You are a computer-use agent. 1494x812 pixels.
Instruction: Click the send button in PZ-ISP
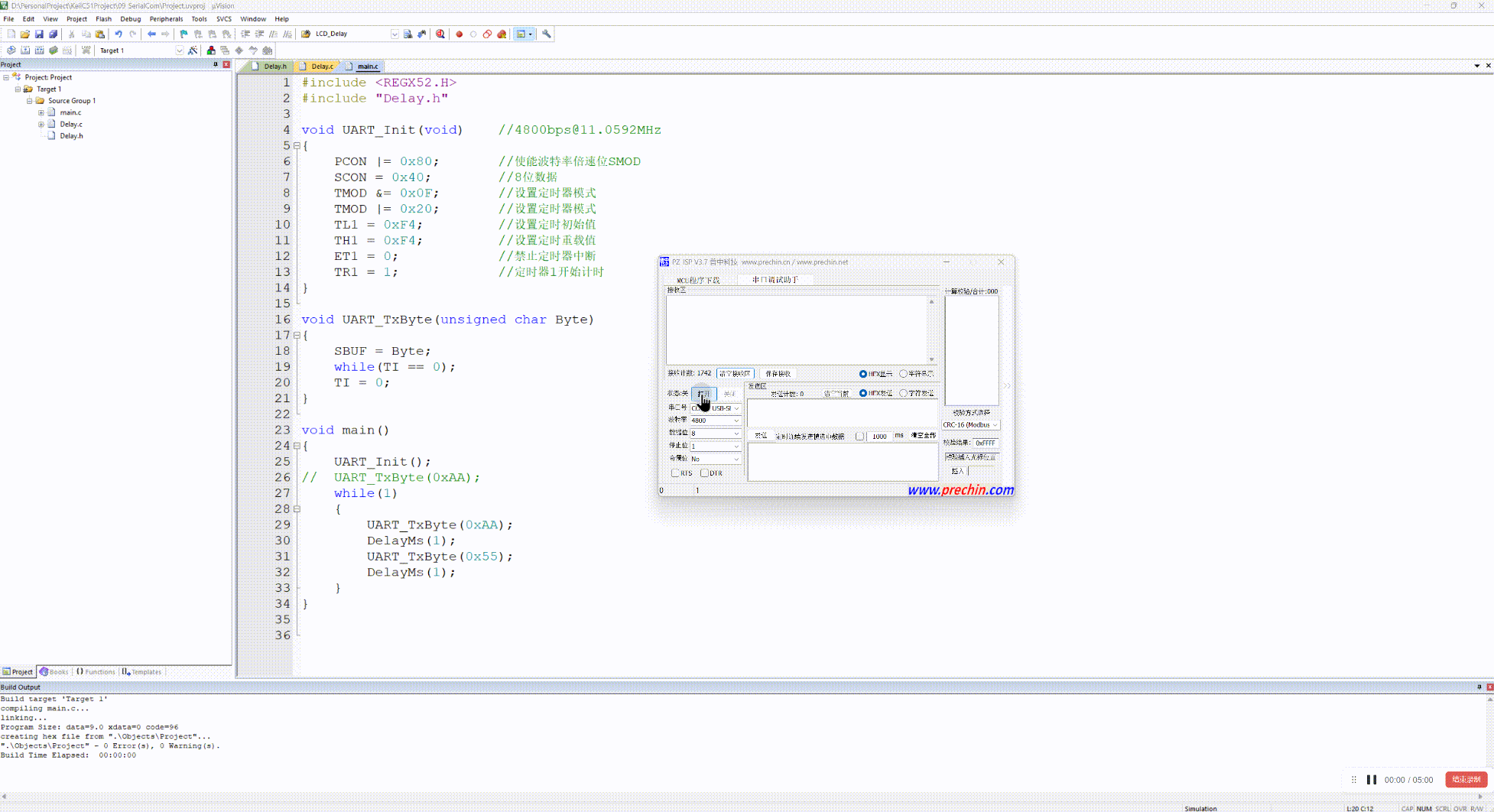click(x=761, y=436)
